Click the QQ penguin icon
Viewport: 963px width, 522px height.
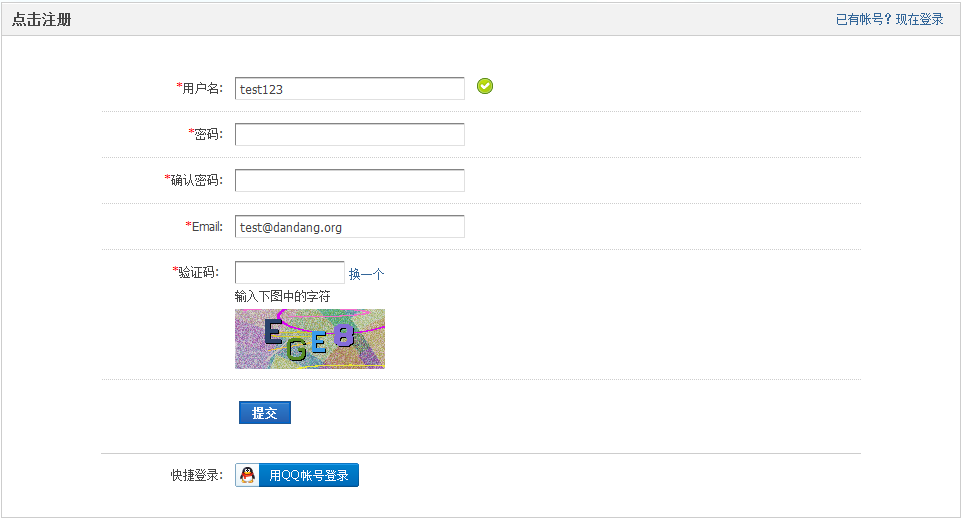[x=247, y=475]
